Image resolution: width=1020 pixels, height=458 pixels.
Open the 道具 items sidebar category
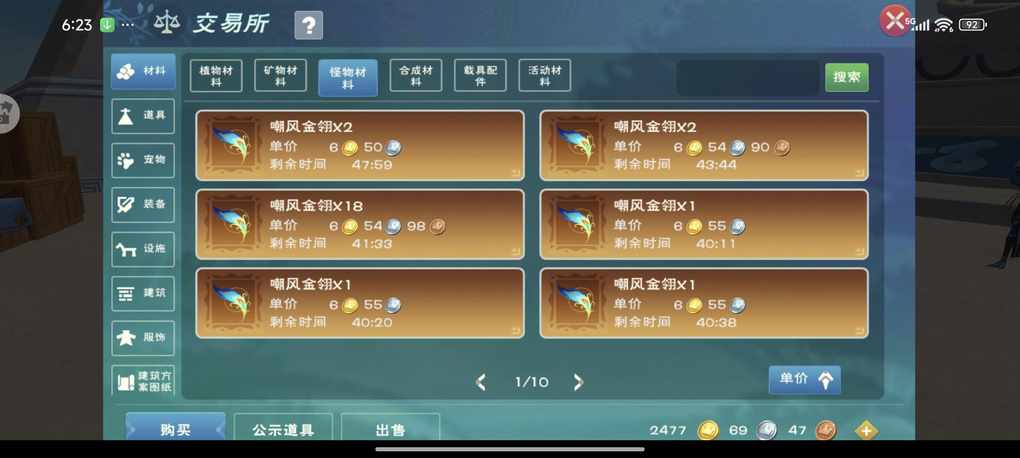pos(143,116)
